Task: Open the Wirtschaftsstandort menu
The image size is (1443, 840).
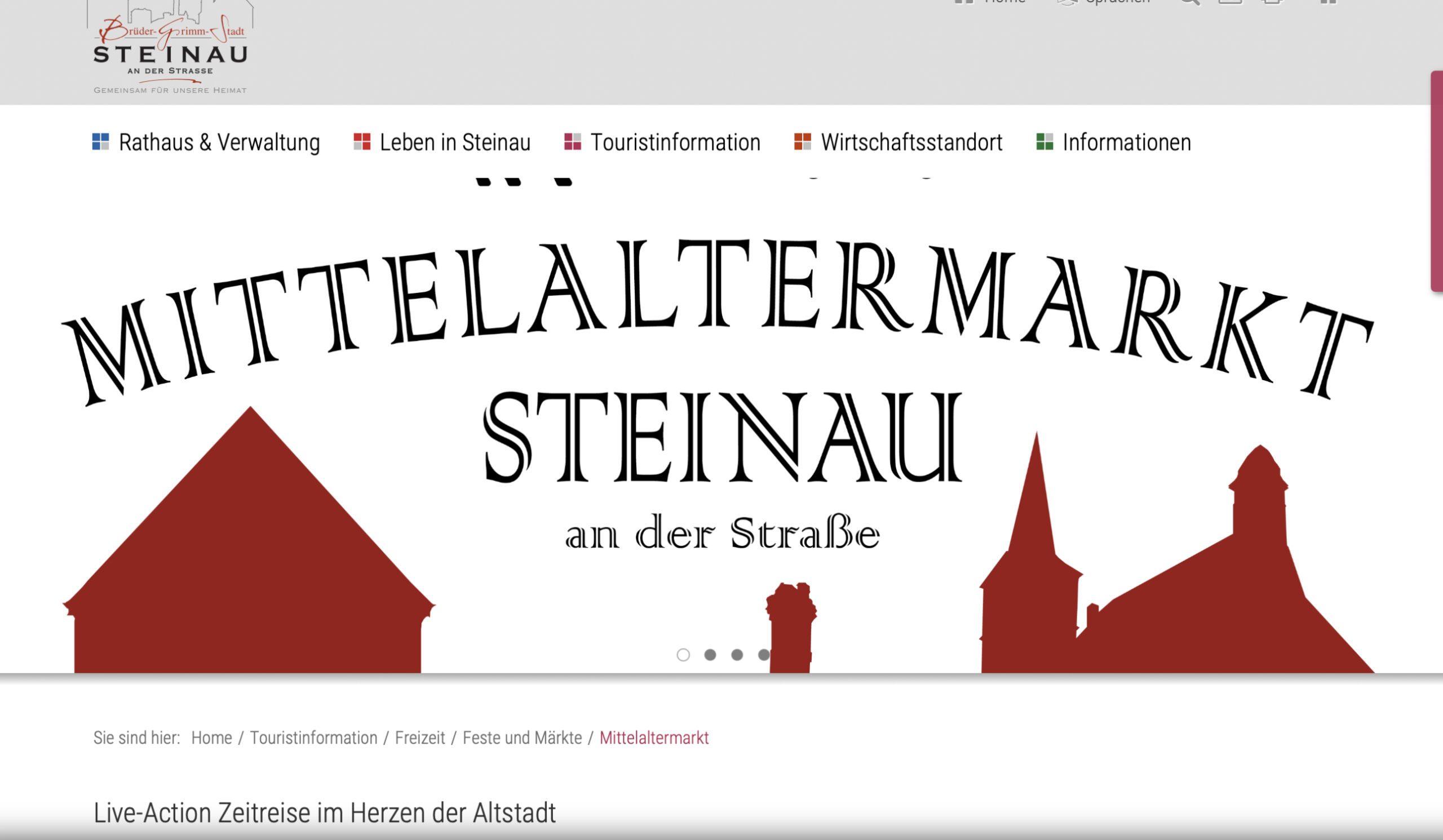Action: coord(898,143)
